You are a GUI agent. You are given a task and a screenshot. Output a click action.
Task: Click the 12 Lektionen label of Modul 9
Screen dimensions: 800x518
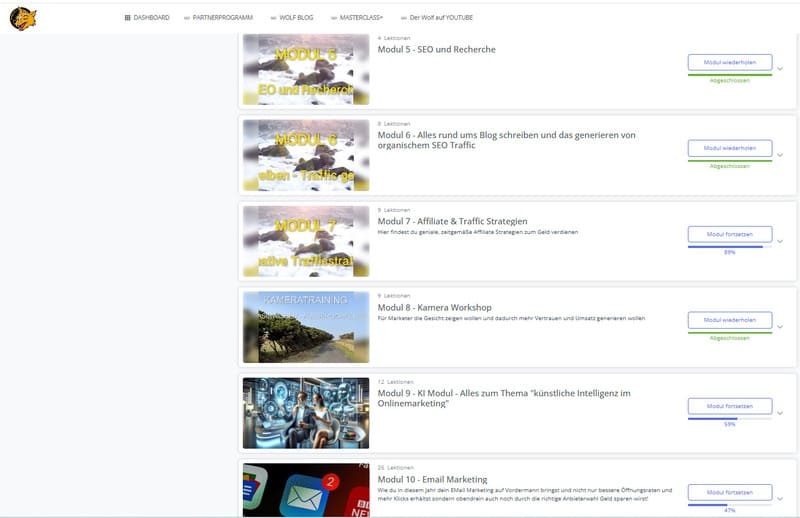tap(395, 382)
